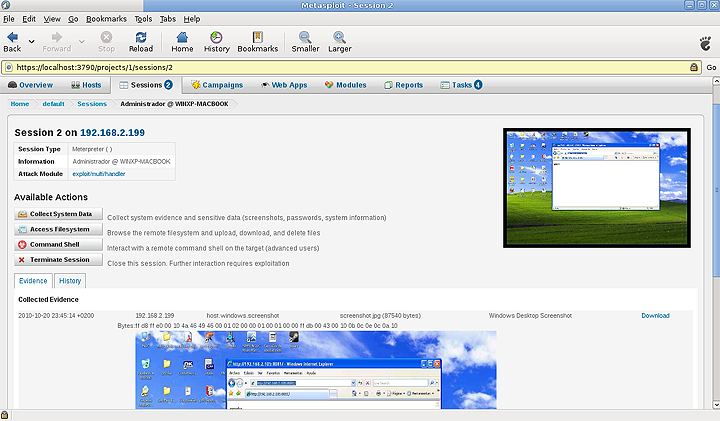Open the Tabs menu
720x421 pixels.
click(x=168, y=19)
